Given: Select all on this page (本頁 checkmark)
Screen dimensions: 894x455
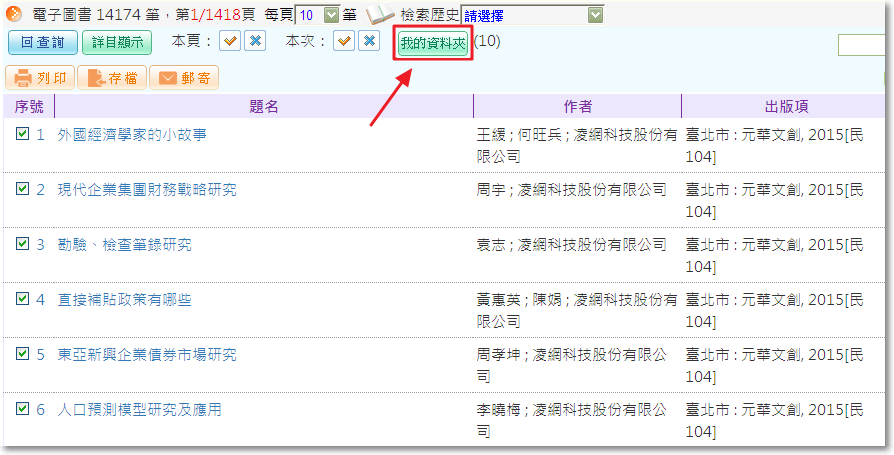Looking at the screenshot, I should click(x=230, y=41).
